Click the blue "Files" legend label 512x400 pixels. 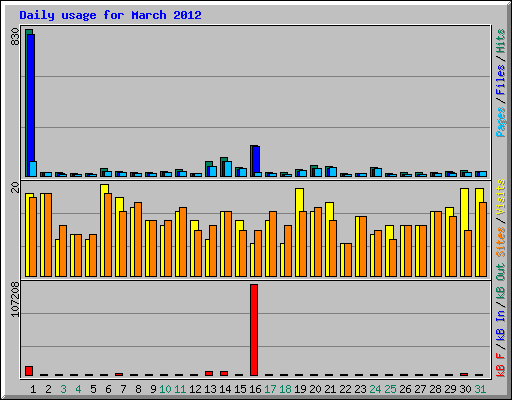coord(501,79)
